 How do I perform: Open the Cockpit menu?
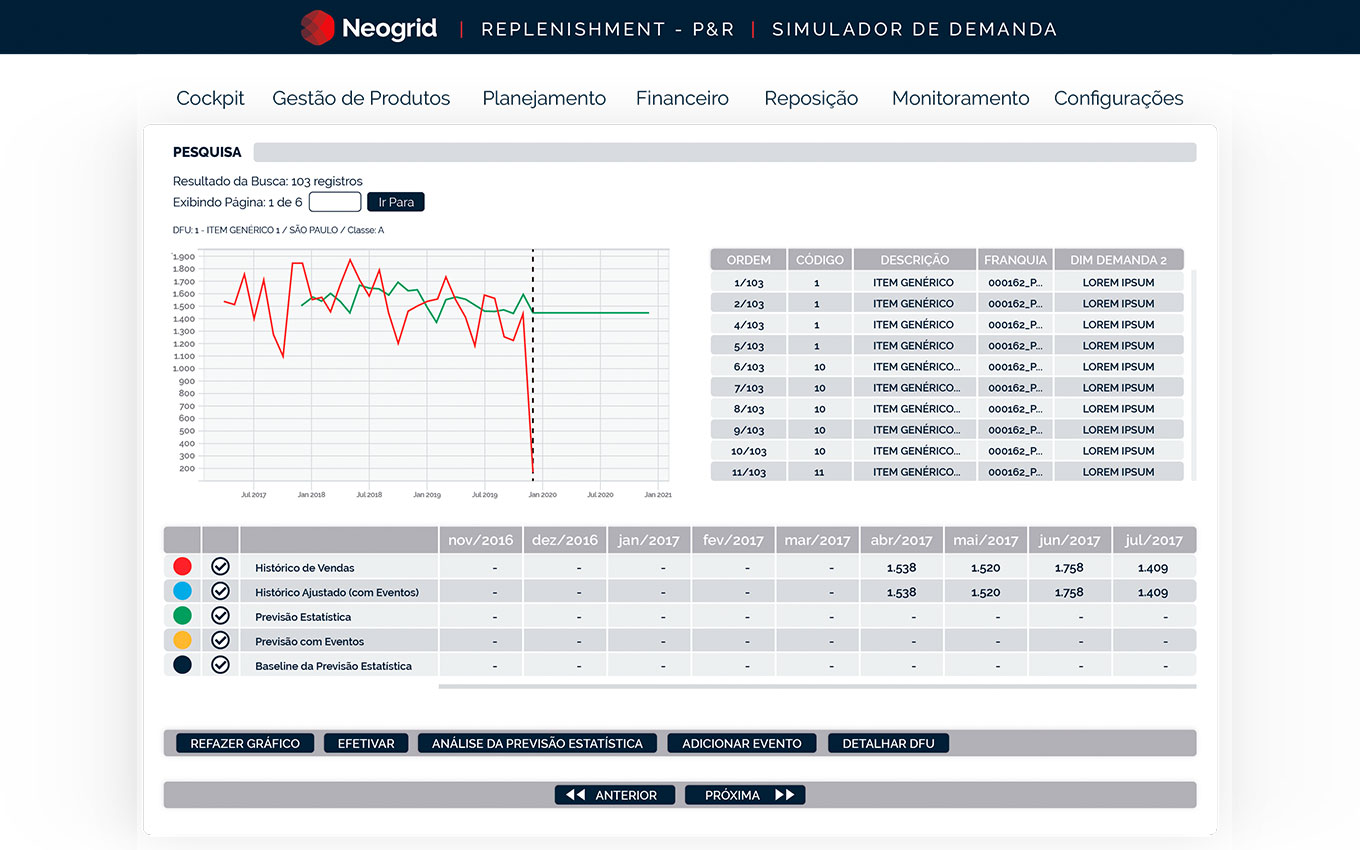[210, 98]
